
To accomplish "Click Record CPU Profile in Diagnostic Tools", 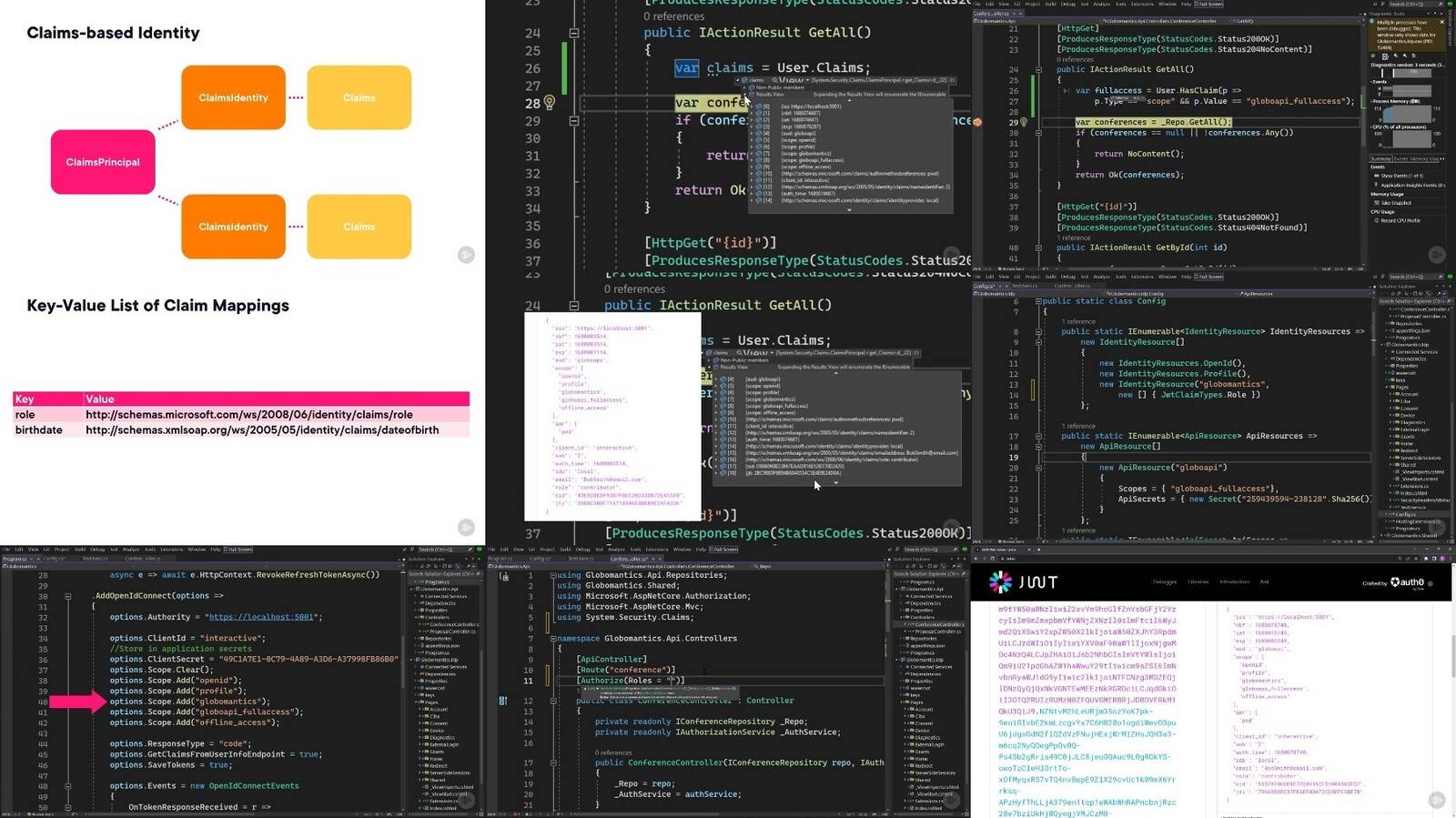I will [1397, 220].
